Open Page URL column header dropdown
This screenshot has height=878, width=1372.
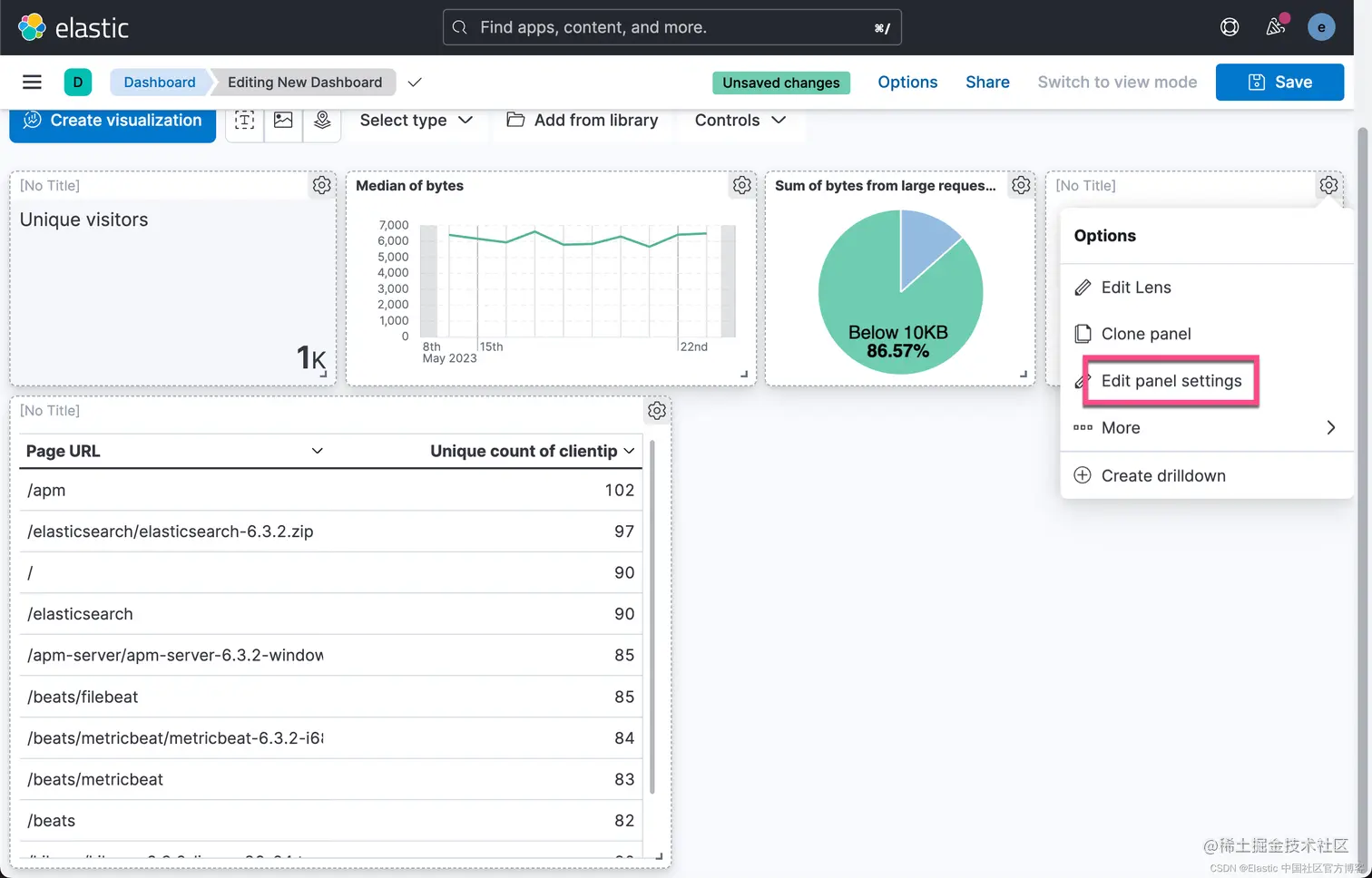[318, 451]
